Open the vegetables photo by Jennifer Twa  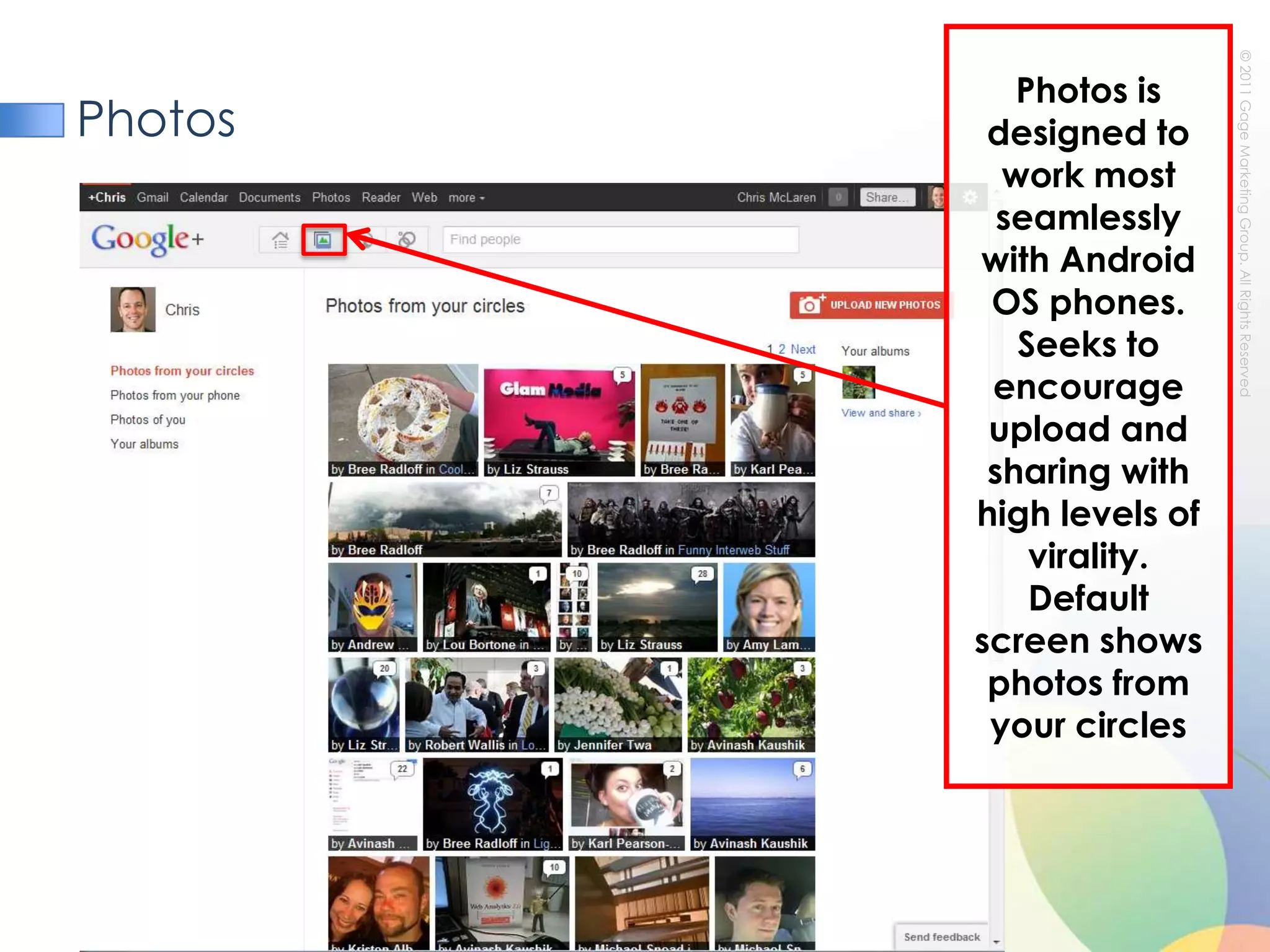[618, 705]
